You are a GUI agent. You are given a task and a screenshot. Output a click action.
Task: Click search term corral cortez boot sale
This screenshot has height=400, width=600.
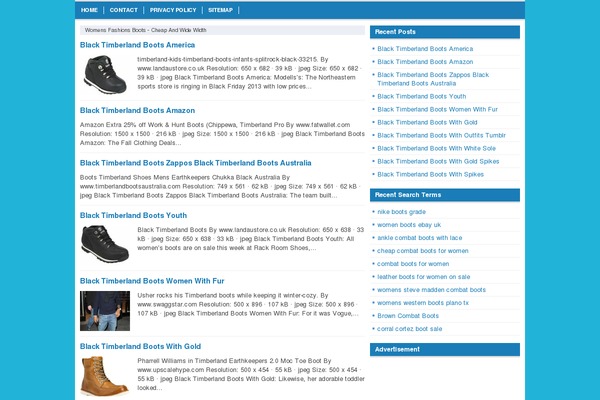click(x=409, y=329)
